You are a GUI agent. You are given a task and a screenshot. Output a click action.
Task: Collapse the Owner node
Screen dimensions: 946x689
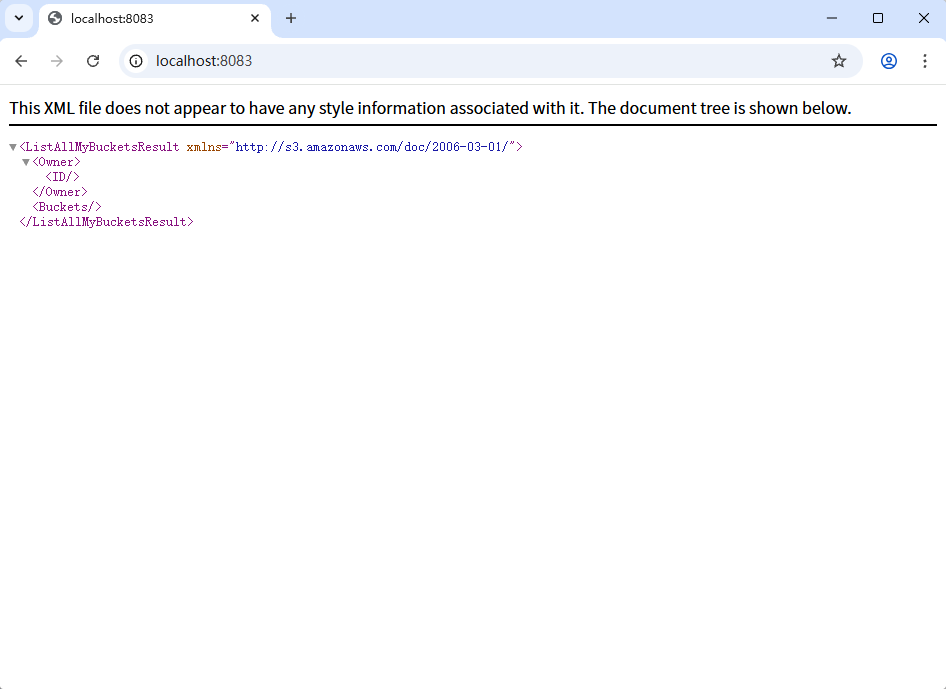point(26,162)
